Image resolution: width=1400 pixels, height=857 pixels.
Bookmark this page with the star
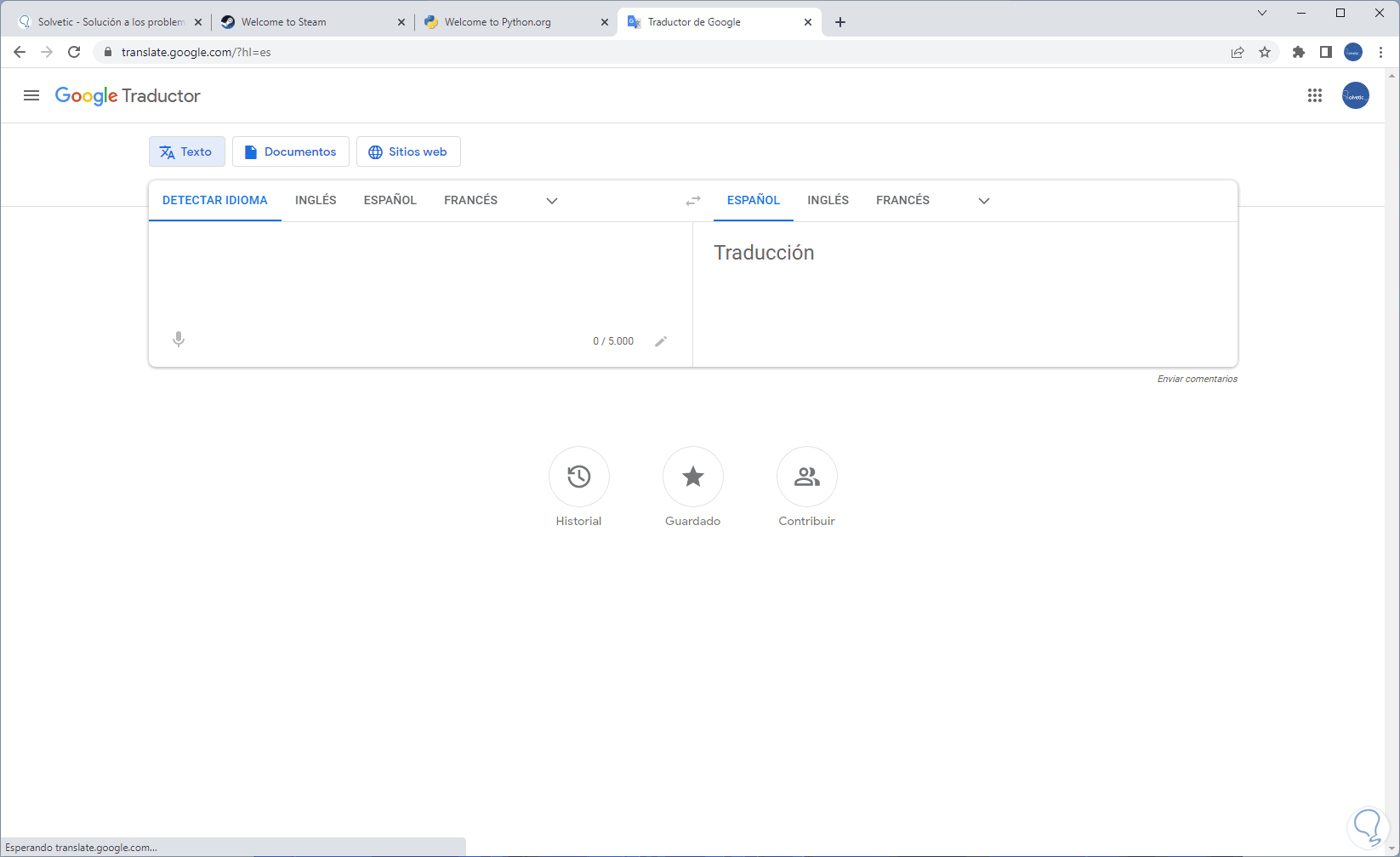pyautogui.click(x=1265, y=52)
